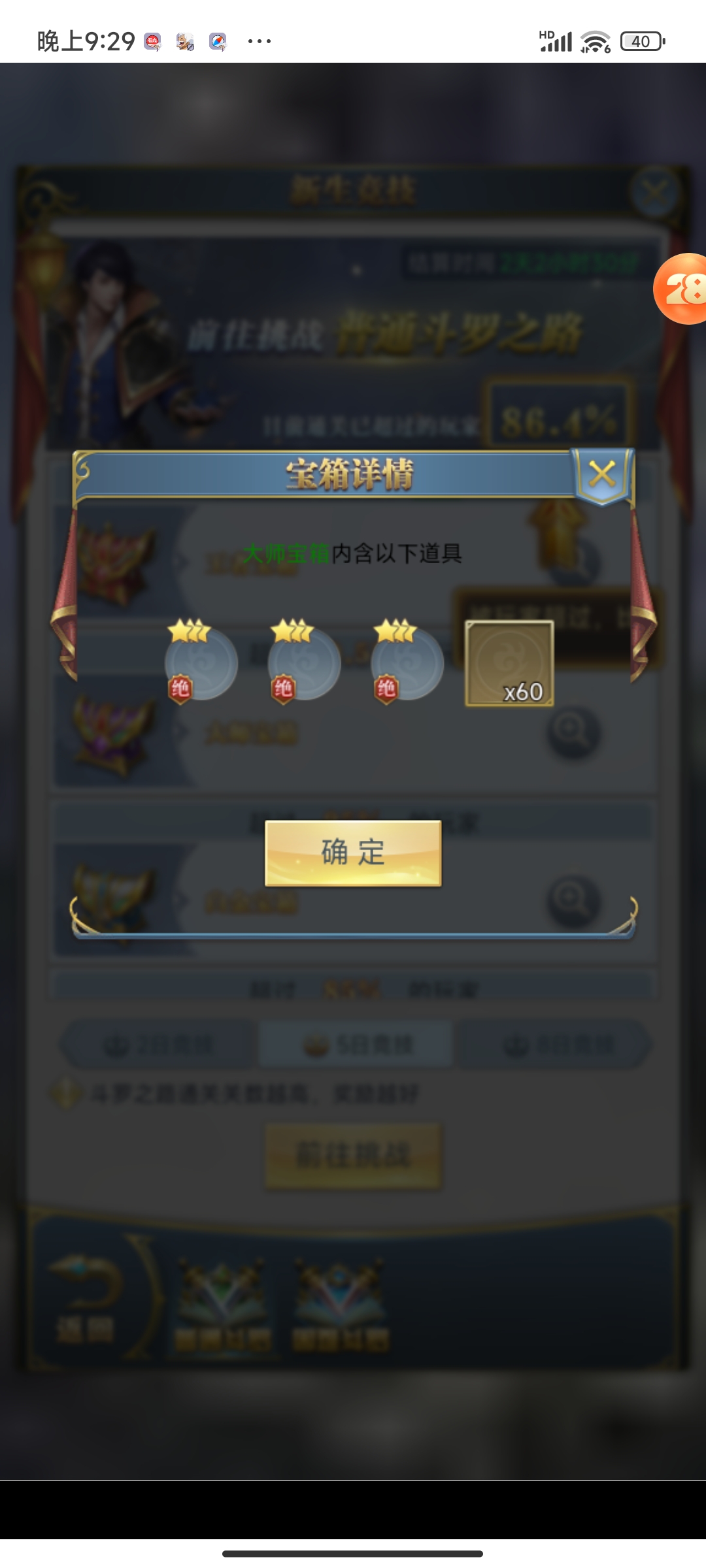Select the third 绝 item beside x60
This screenshot has height=1568, width=706.
pos(407,662)
